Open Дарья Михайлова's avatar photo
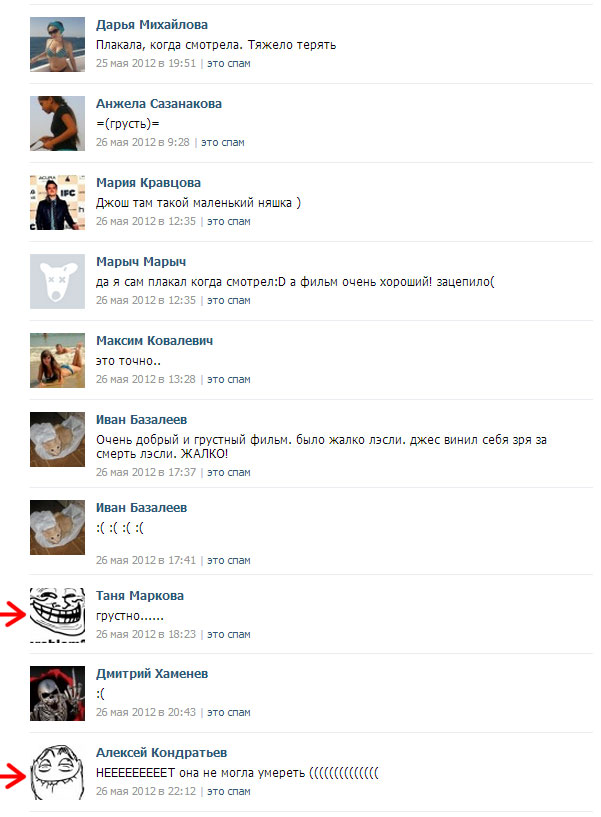The width and height of the screenshot is (601, 817). [57, 44]
